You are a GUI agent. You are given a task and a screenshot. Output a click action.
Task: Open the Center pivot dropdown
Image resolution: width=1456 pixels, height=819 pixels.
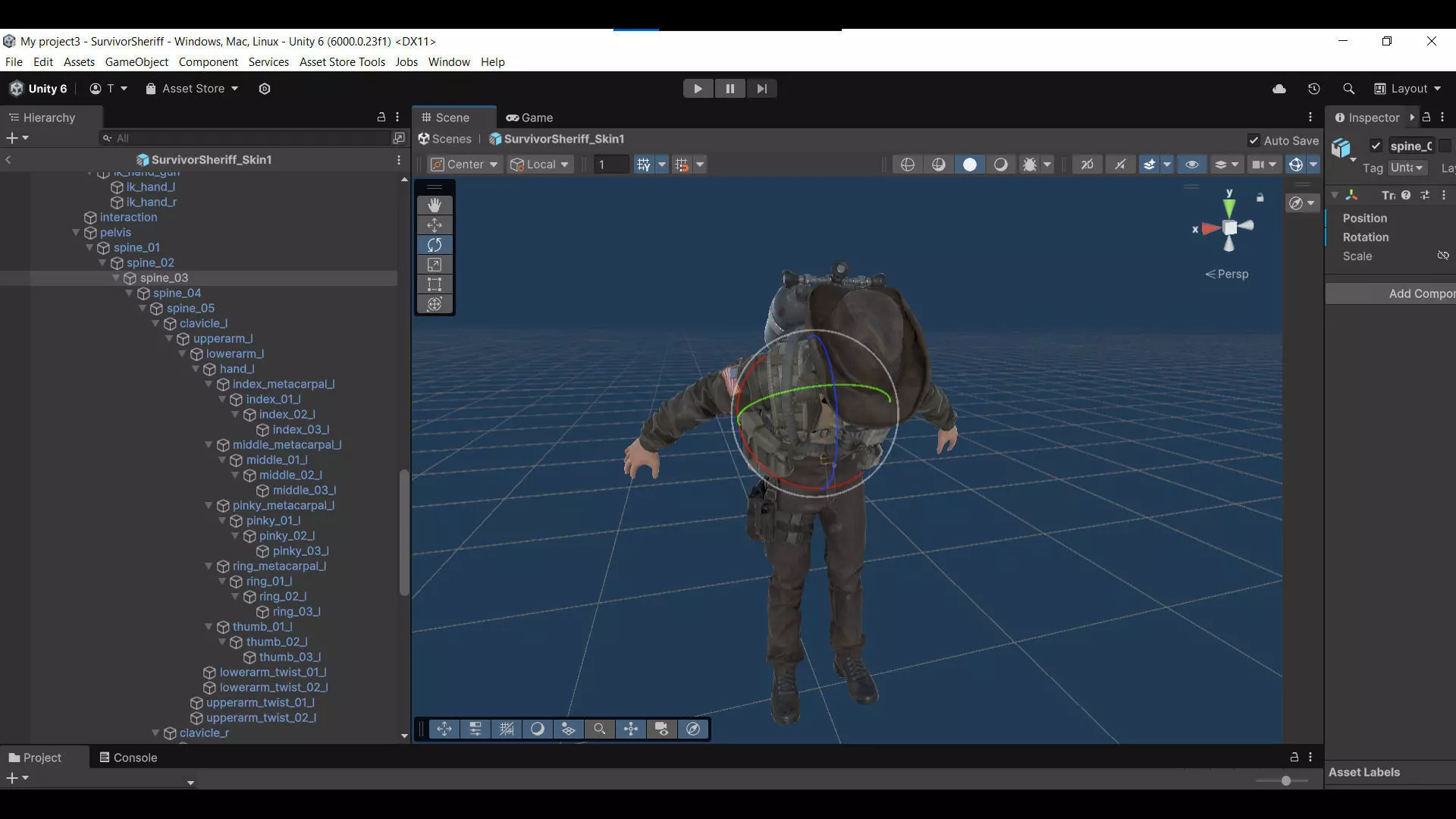(465, 165)
